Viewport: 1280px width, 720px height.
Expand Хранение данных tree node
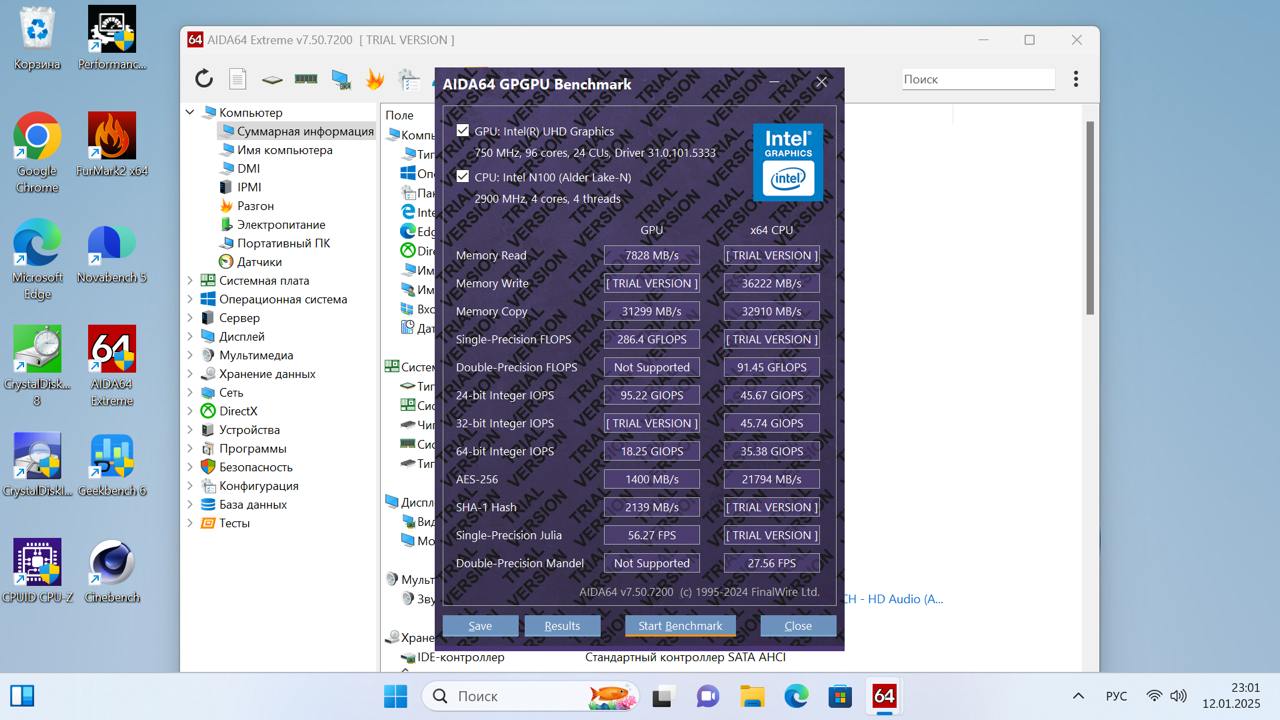pos(190,374)
